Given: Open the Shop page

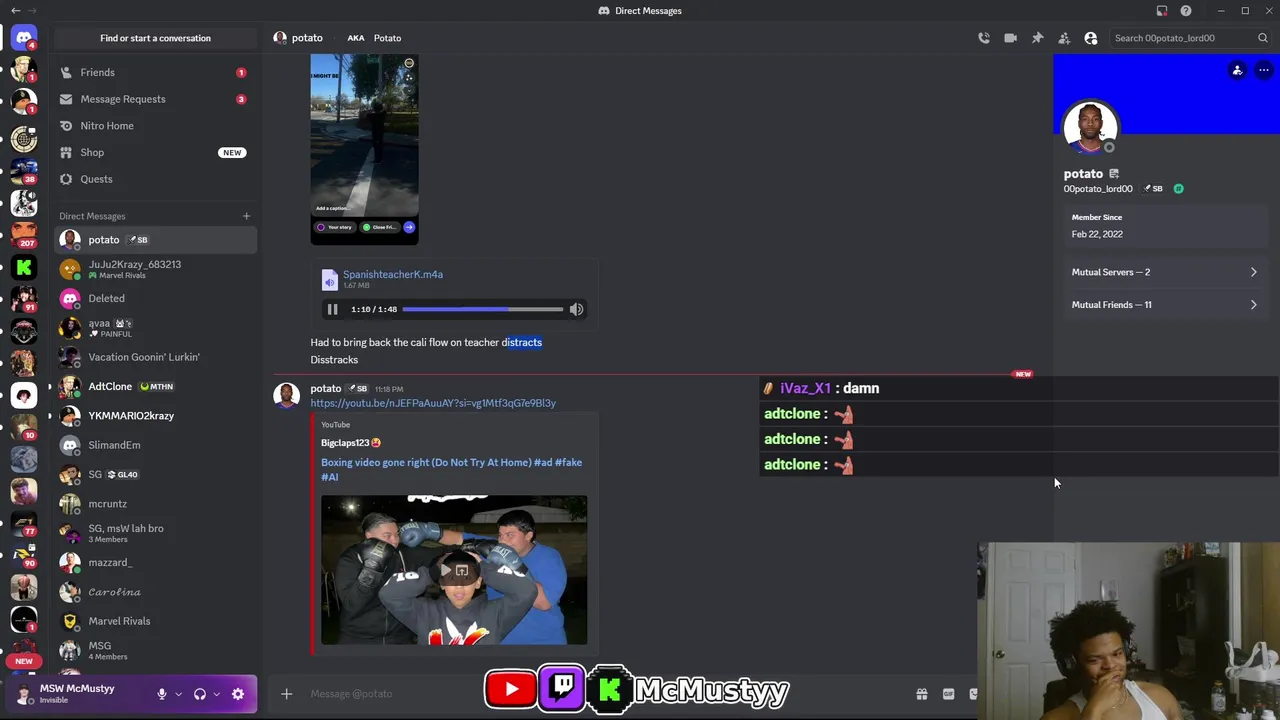Looking at the screenshot, I should pos(155,152).
